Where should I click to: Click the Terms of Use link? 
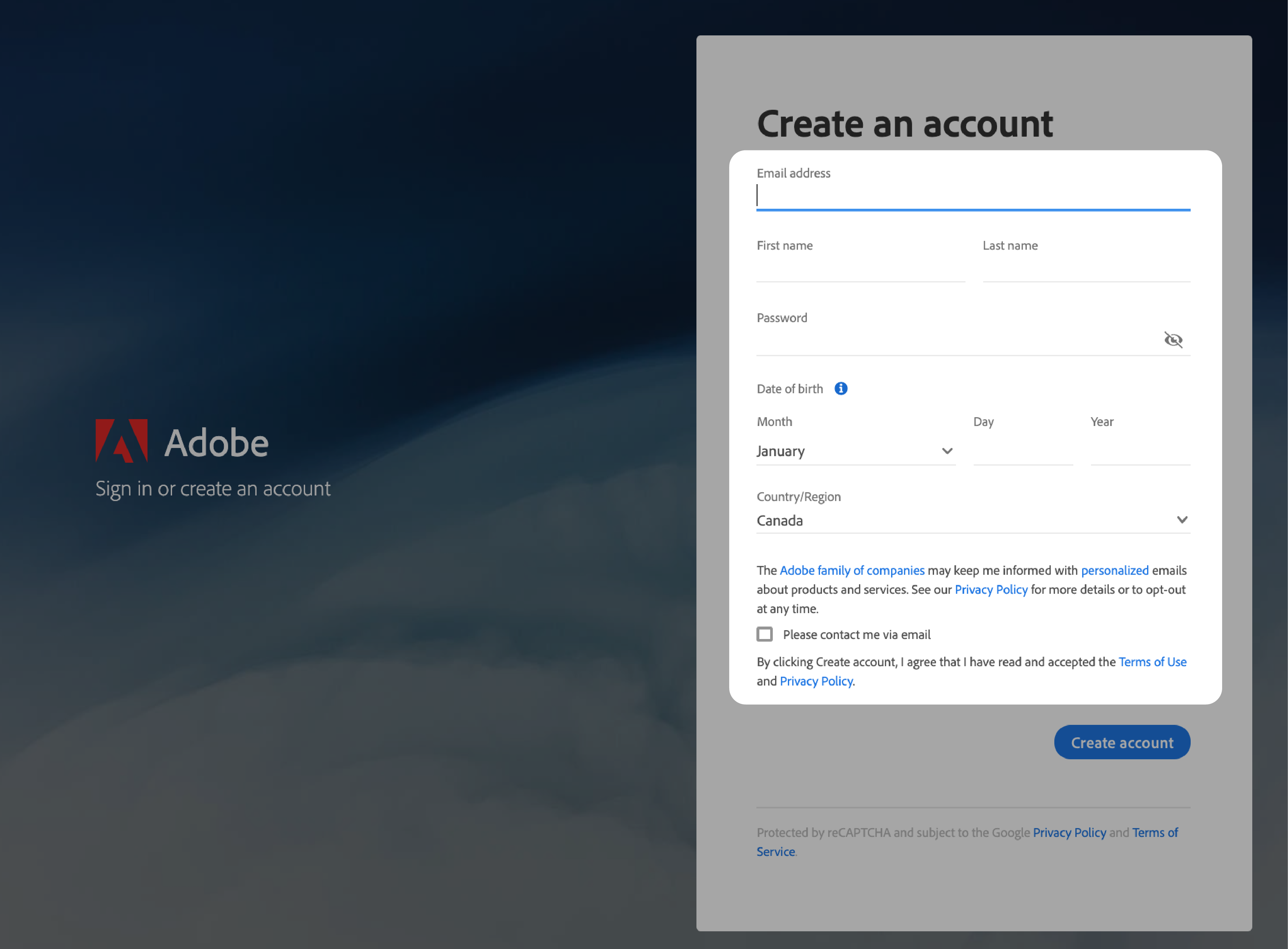click(1152, 661)
